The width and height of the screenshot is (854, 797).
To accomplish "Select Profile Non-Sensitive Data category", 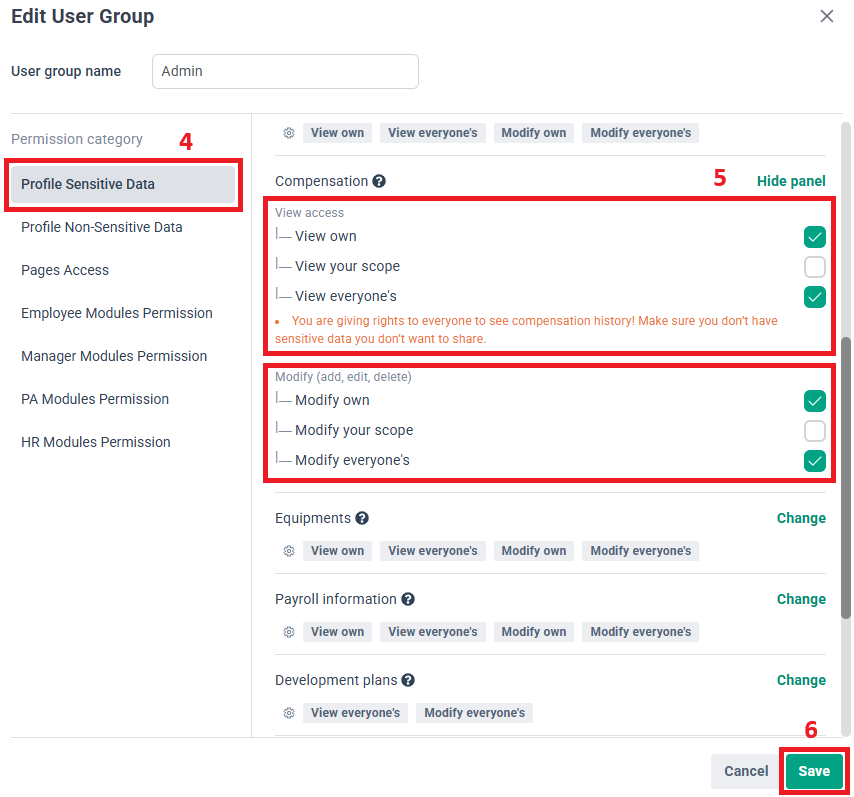I will tap(102, 227).
